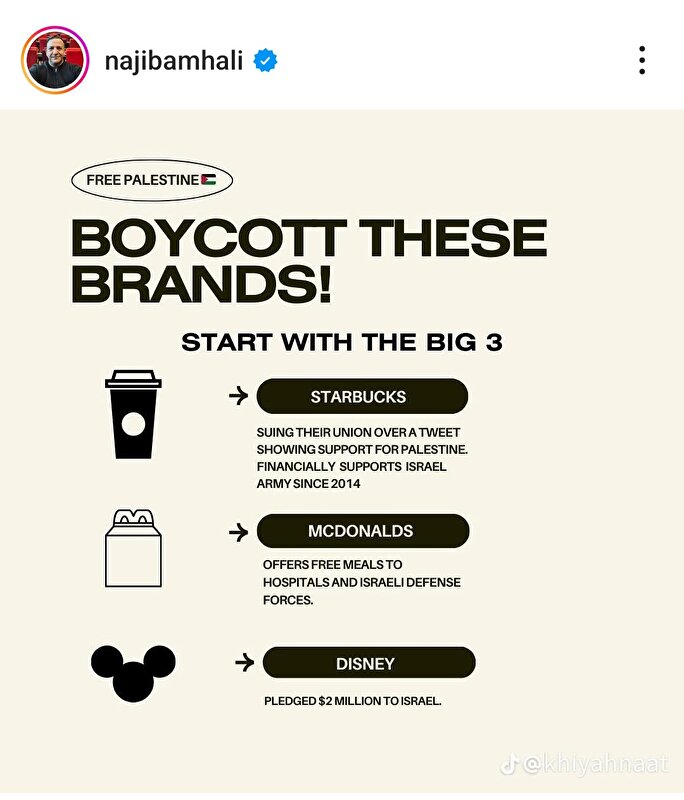
Task: Click the arrow pointing to Disney
Action: tap(244, 663)
